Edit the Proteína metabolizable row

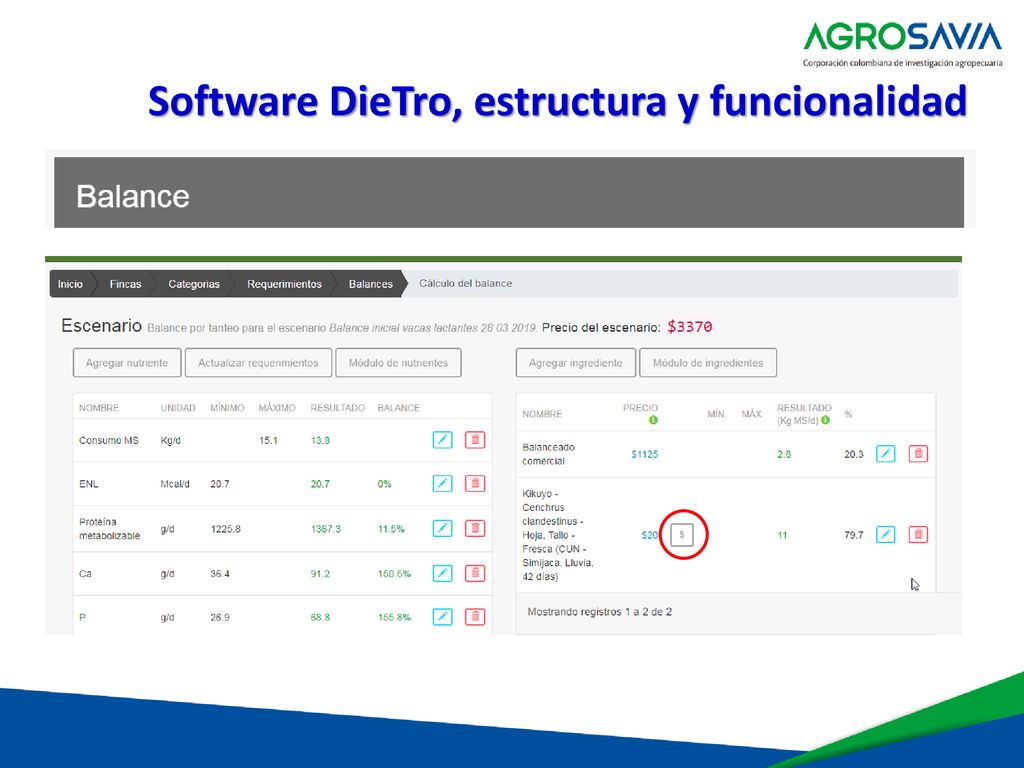[442, 528]
